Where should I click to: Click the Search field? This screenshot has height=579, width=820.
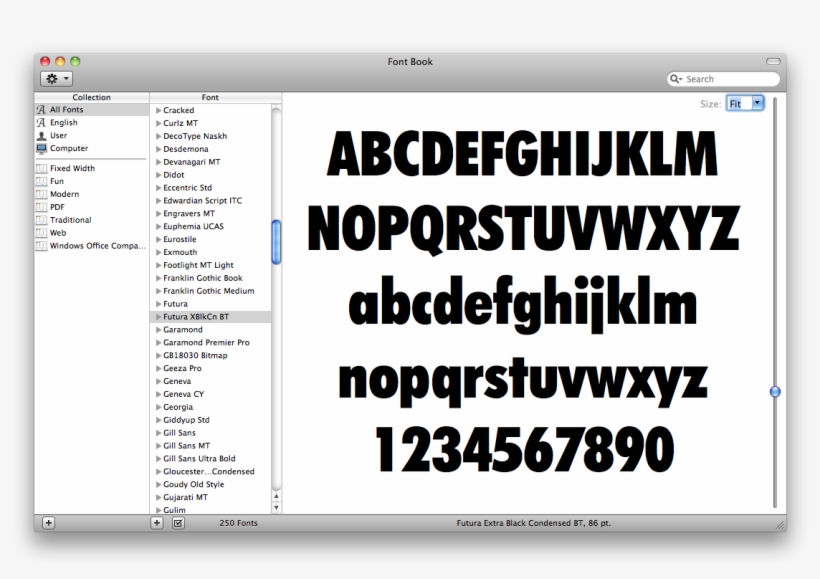(724, 78)
